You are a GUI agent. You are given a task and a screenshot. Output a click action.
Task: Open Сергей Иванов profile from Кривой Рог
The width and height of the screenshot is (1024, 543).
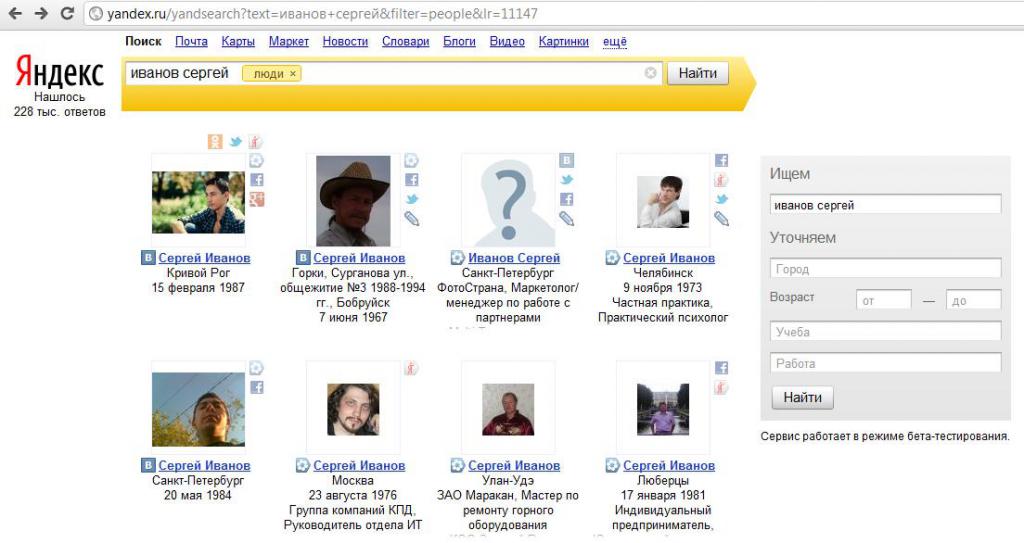click(204, 257)
